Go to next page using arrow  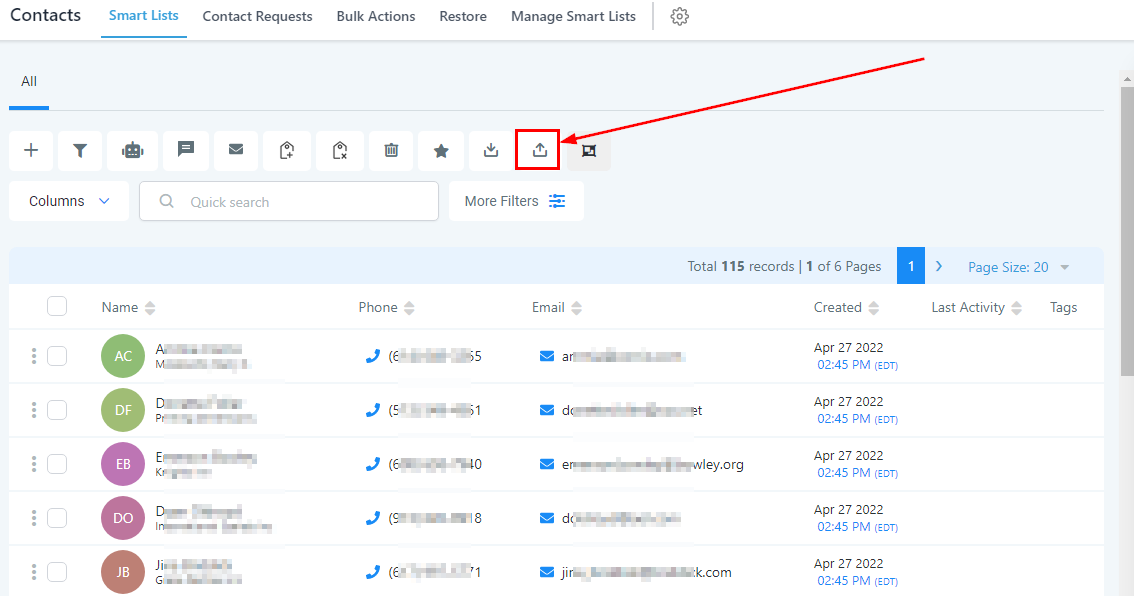[939, 267]
